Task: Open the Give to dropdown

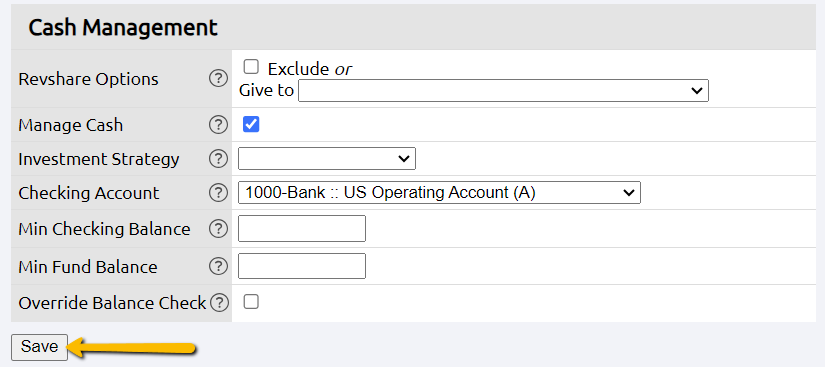Action: coord(504,90)
